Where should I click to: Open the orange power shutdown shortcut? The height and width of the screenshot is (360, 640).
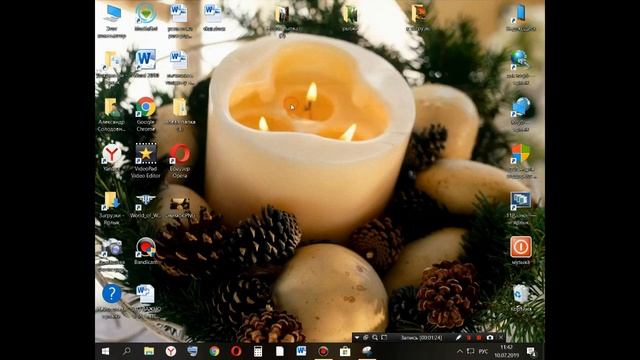click(x=521, y=251)
